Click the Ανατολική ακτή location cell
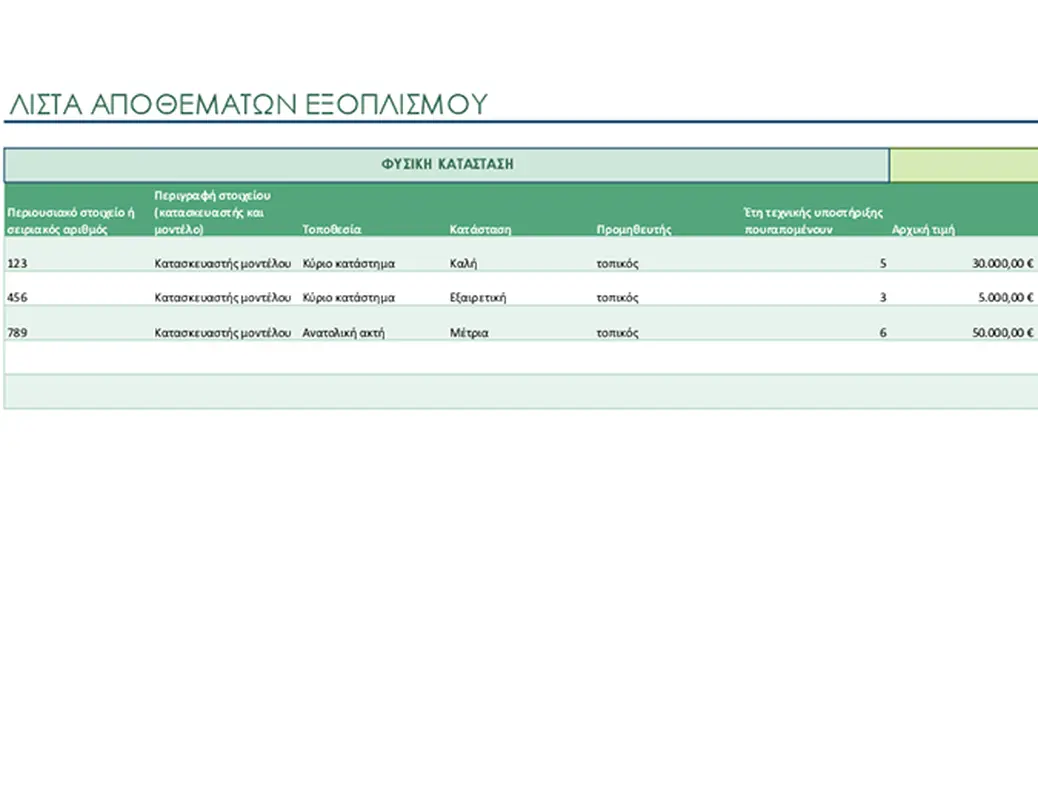Viewport: 1038px width, 800px height. point(344,333)
